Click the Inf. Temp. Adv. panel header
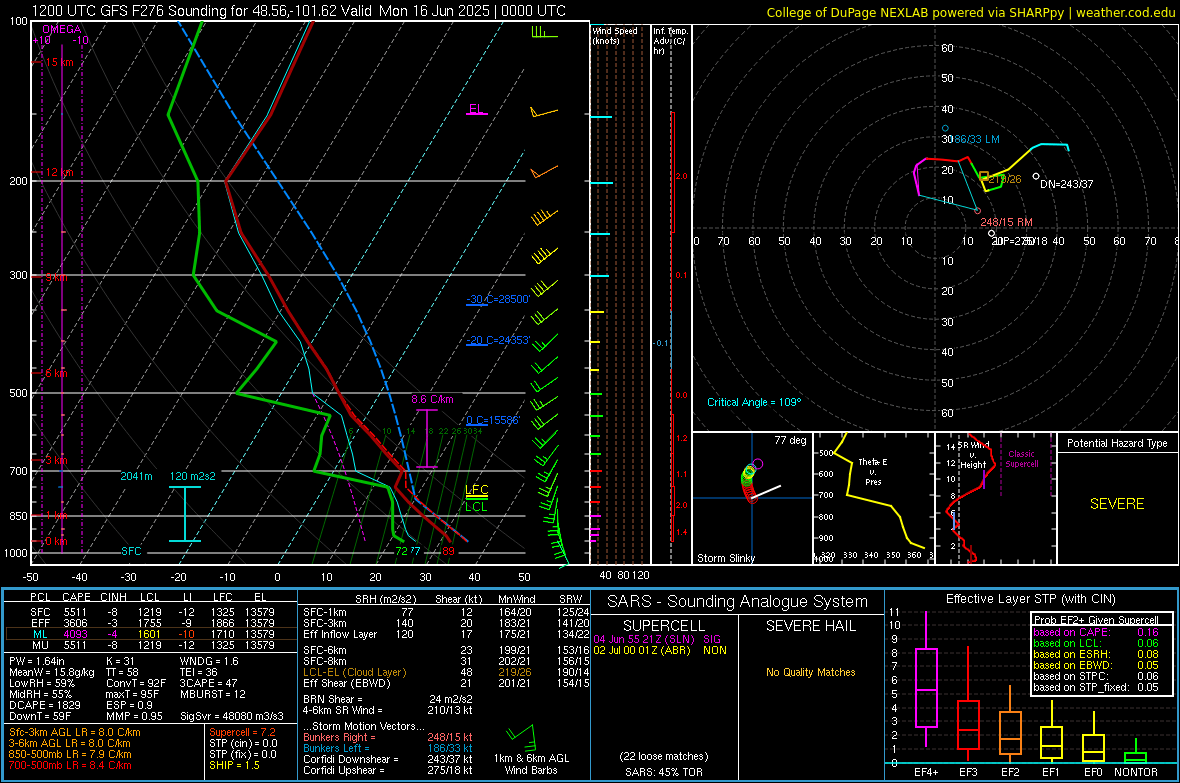The width and height of the screenshot is (1180, 783). [670, 41]
